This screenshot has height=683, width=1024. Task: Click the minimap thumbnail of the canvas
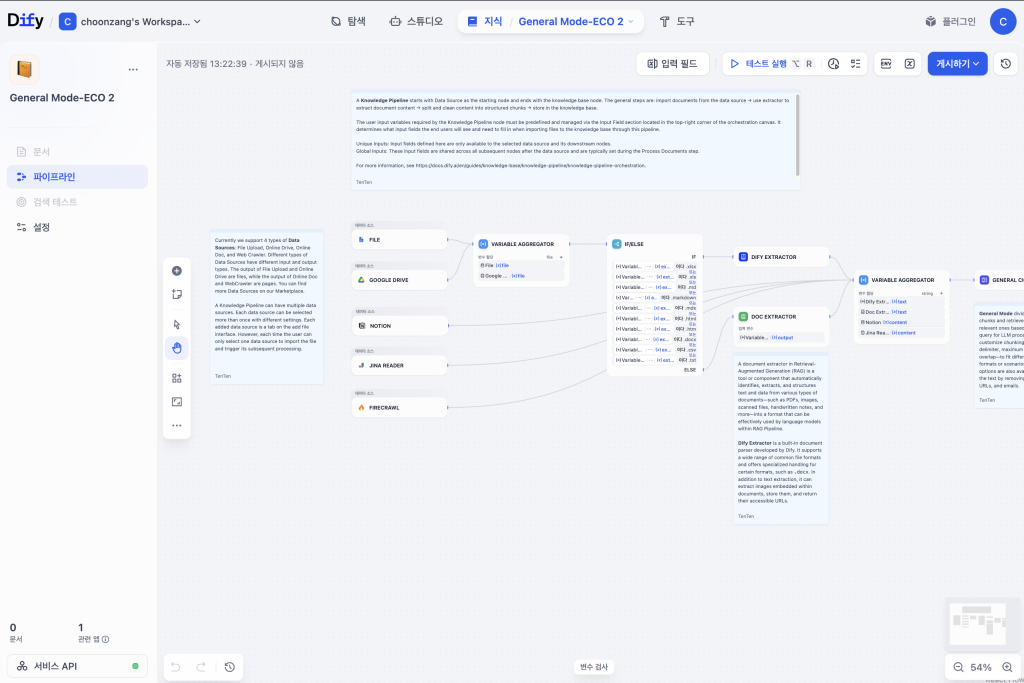tap(978, 623)
